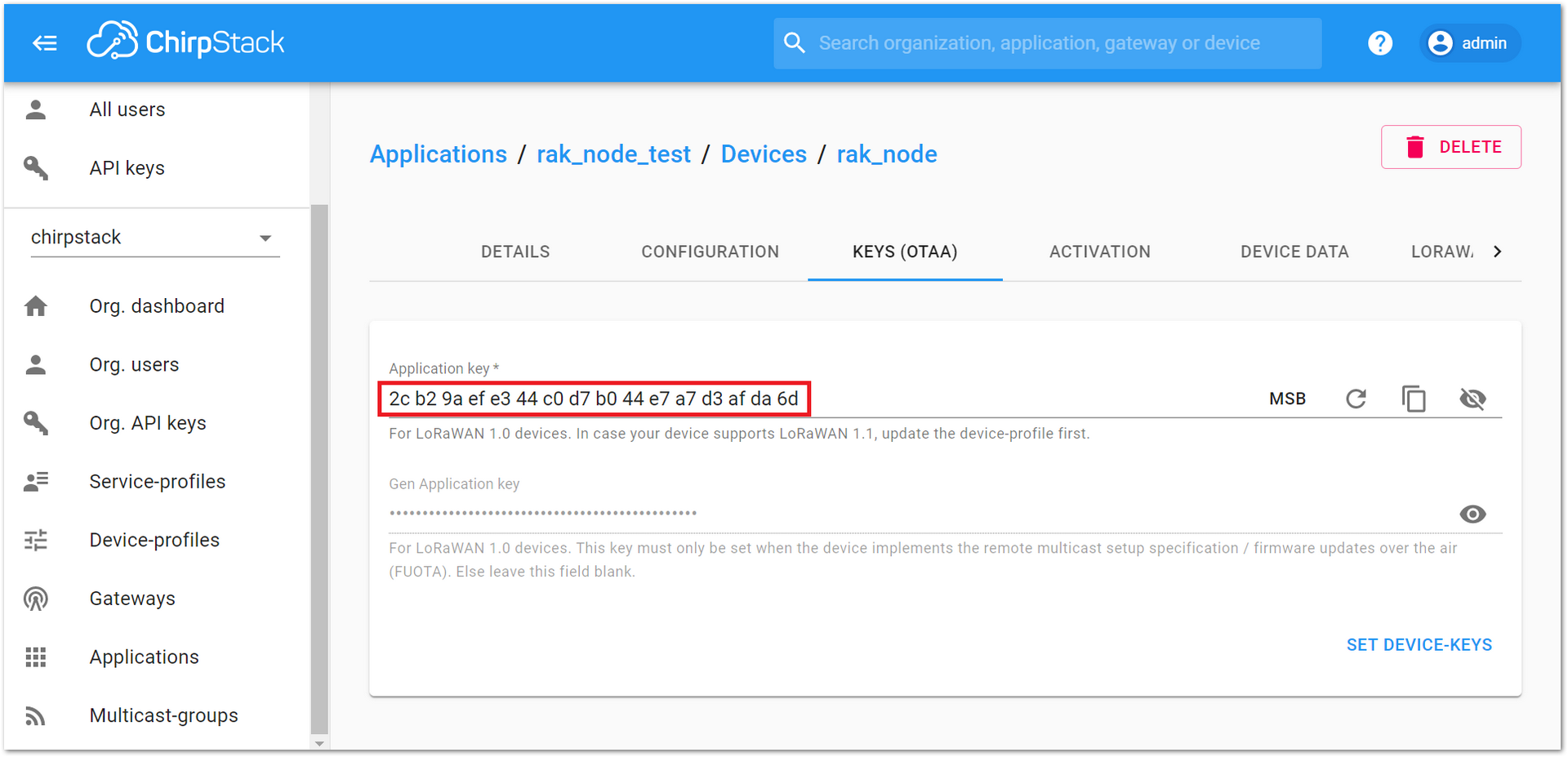Screen dimensions: 1568x757
Task: Open All users menu item
Action: point(157,109)
